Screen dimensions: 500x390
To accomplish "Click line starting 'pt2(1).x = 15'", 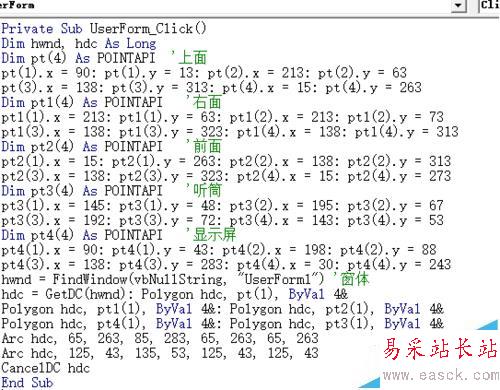I will 226,161.
